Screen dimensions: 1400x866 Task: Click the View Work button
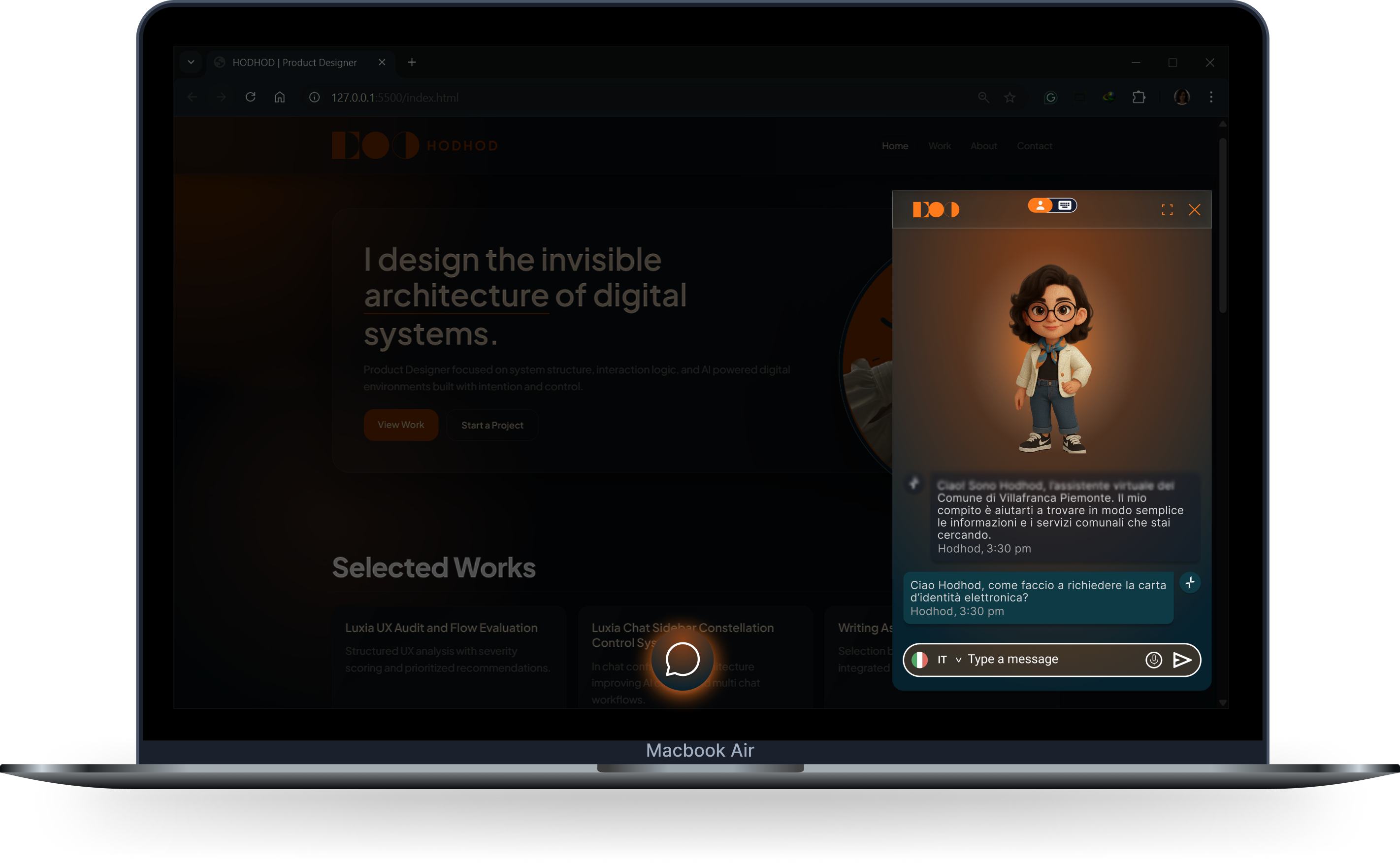(401, 425)
